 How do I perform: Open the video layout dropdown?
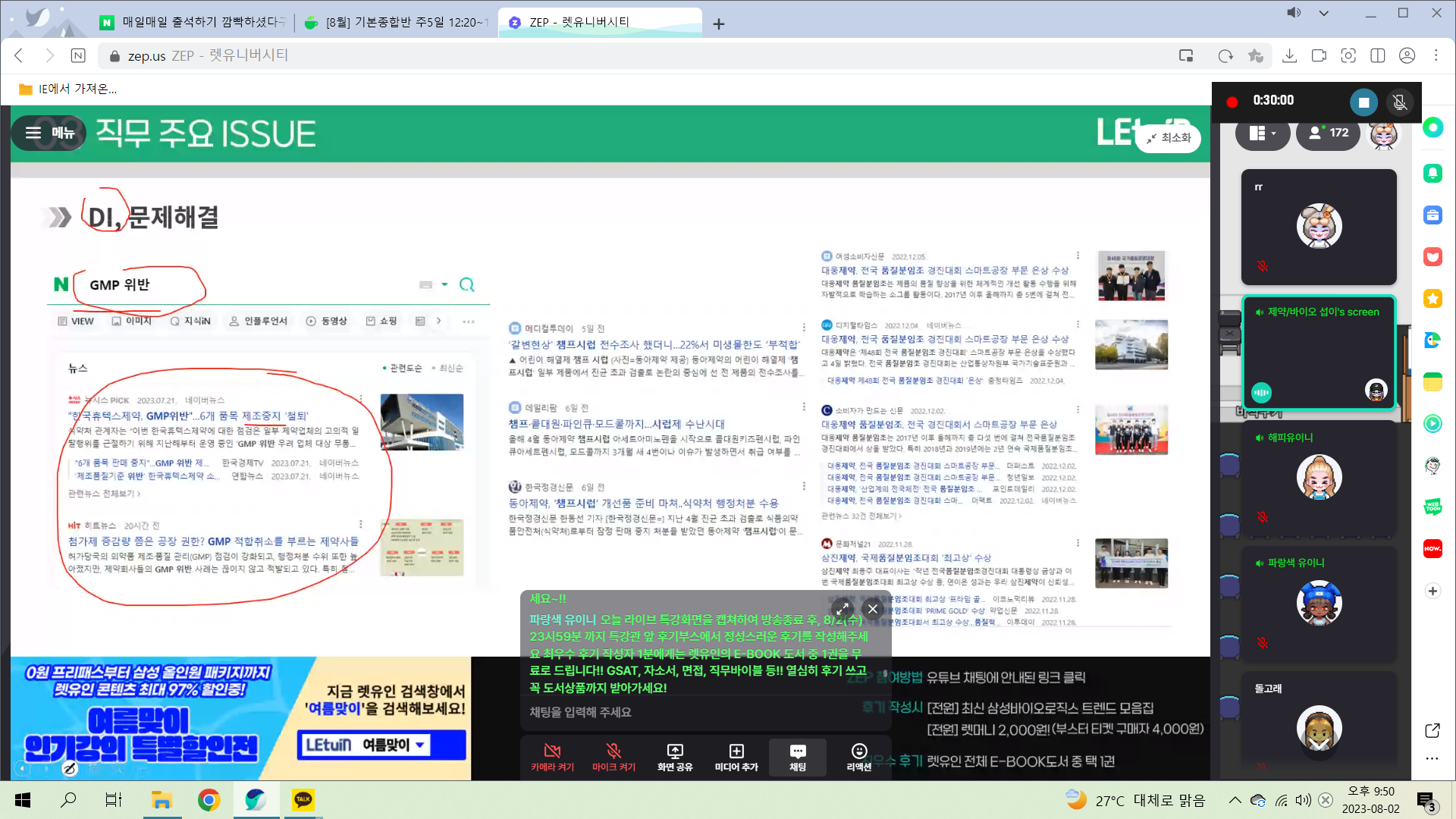tap(1263, 133)
